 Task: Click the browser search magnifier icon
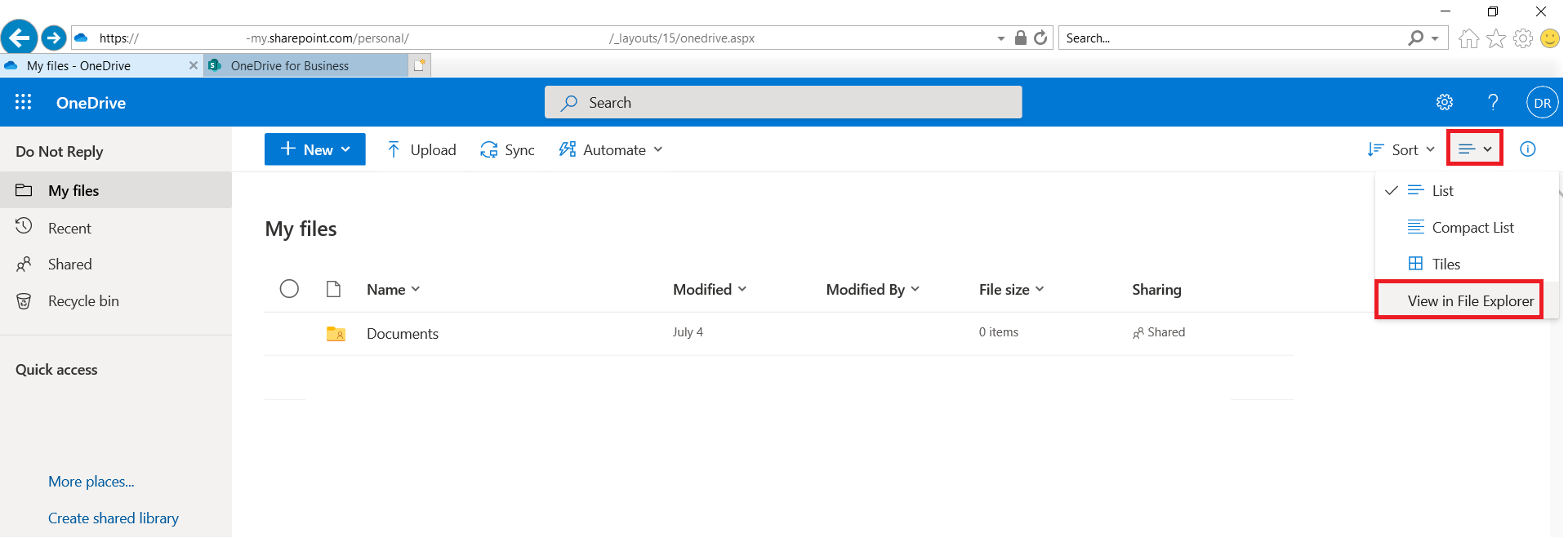tap(1416, 38)
